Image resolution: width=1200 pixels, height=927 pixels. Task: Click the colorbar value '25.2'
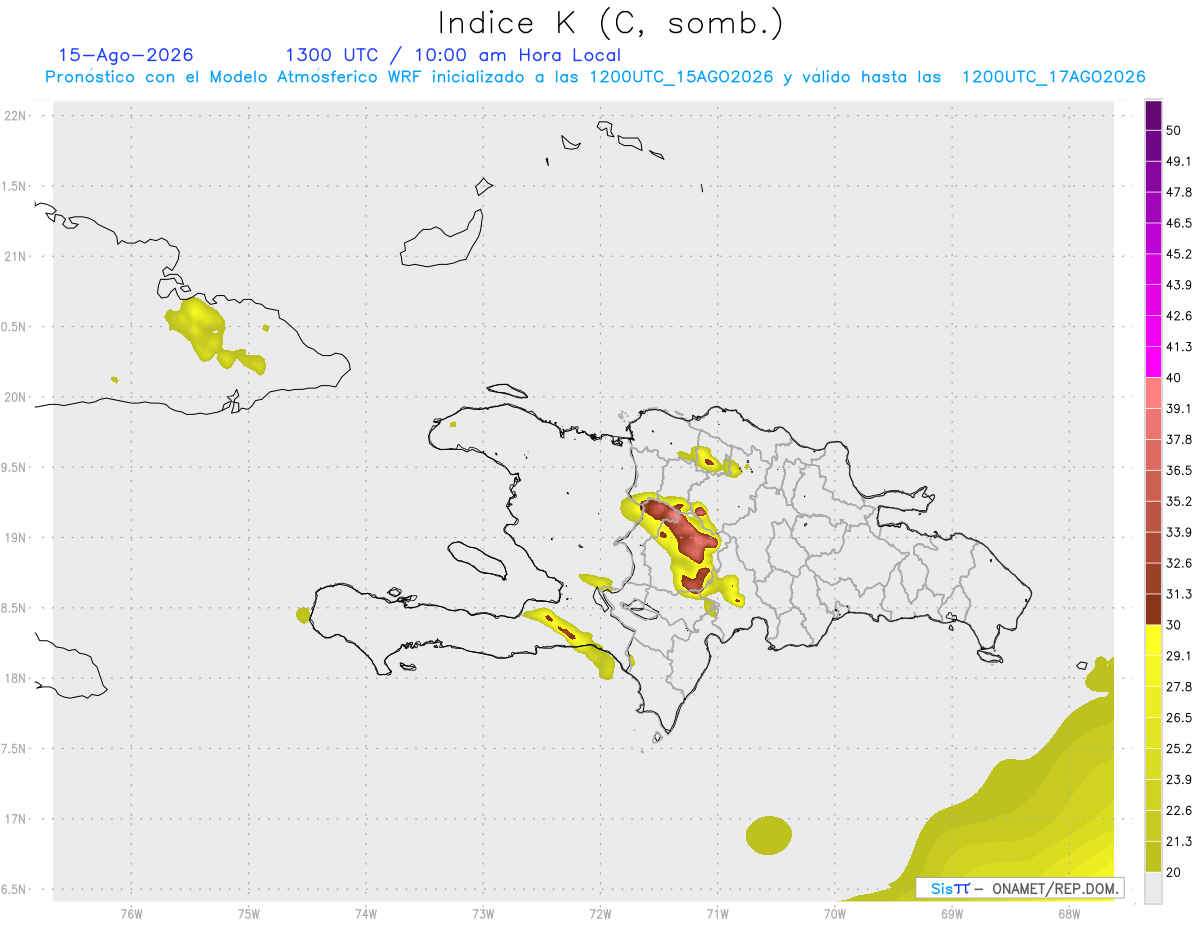tap(1178, 749)
